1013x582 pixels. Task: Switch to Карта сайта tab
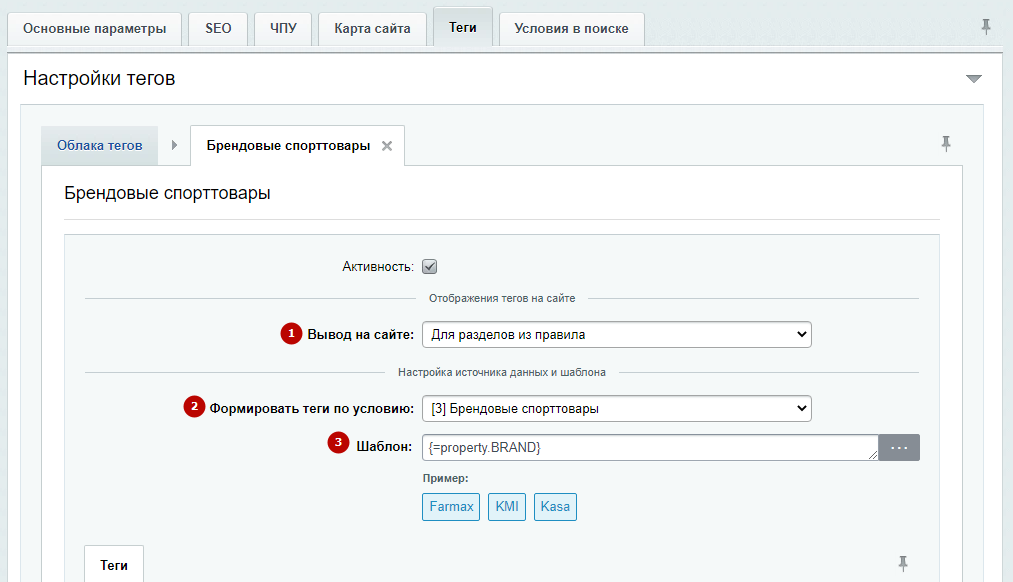coord(372,28)
